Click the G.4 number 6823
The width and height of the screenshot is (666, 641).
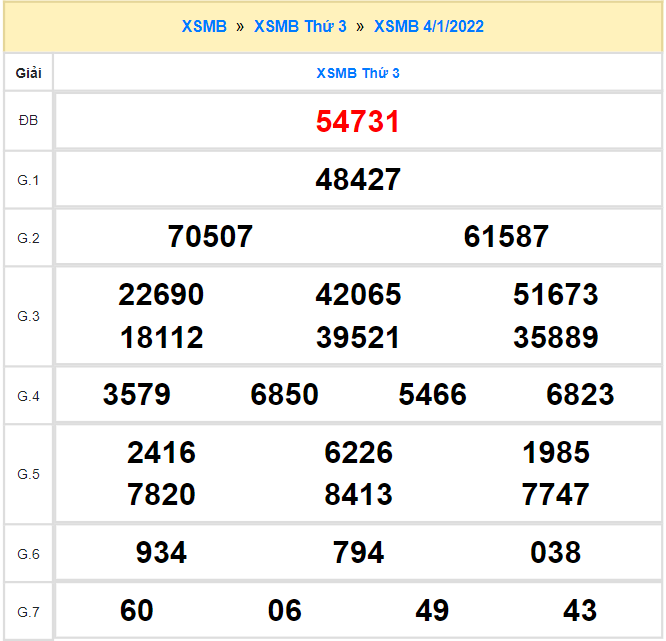pyautogui.click(x=580, y=395)
